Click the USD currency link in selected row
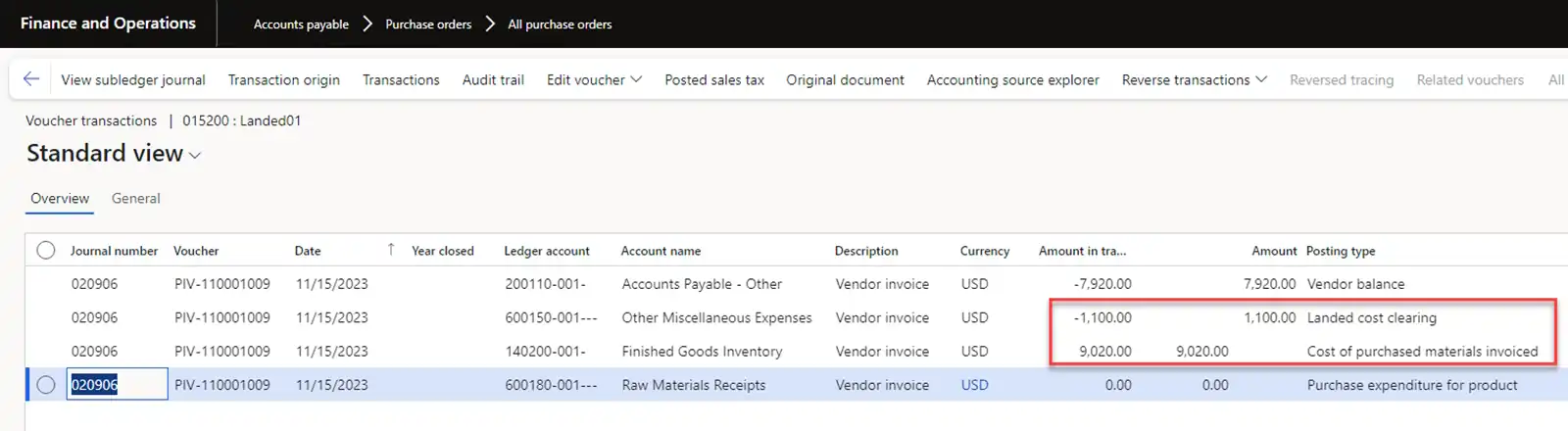This screenshot has width=1568, height=431. (x=974, y=385)
